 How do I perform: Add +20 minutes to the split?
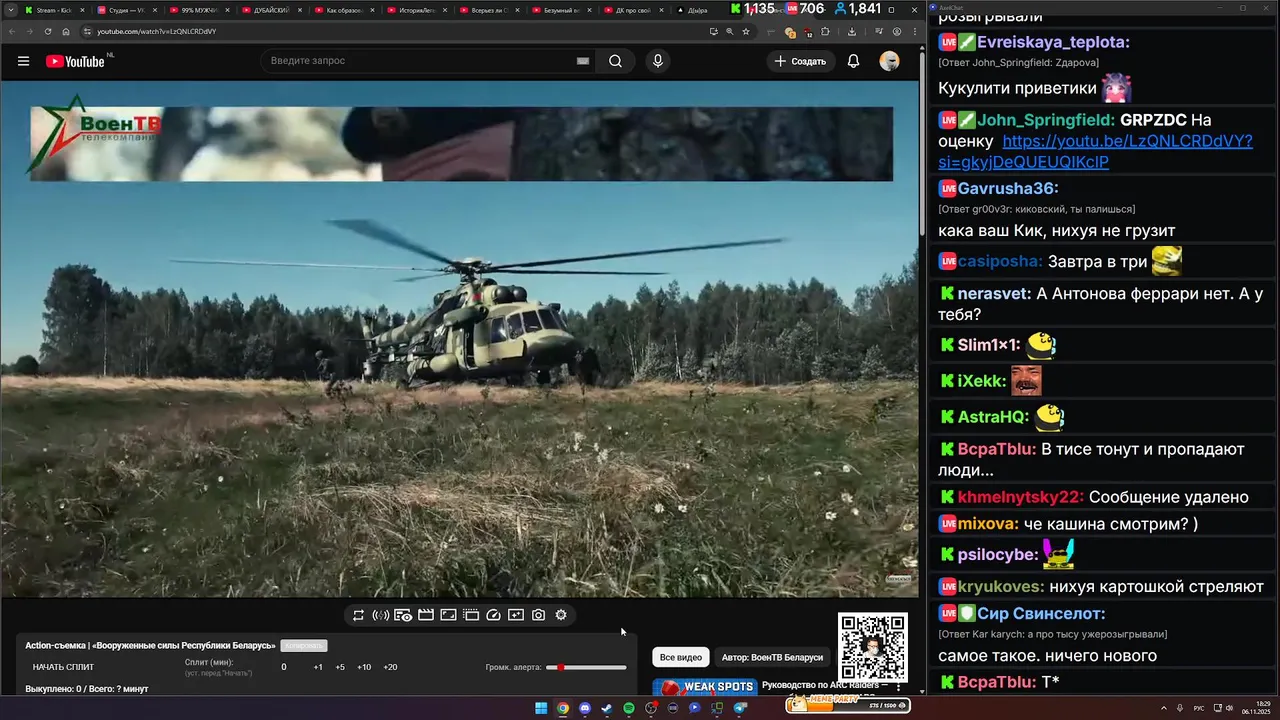click(390, 667)
